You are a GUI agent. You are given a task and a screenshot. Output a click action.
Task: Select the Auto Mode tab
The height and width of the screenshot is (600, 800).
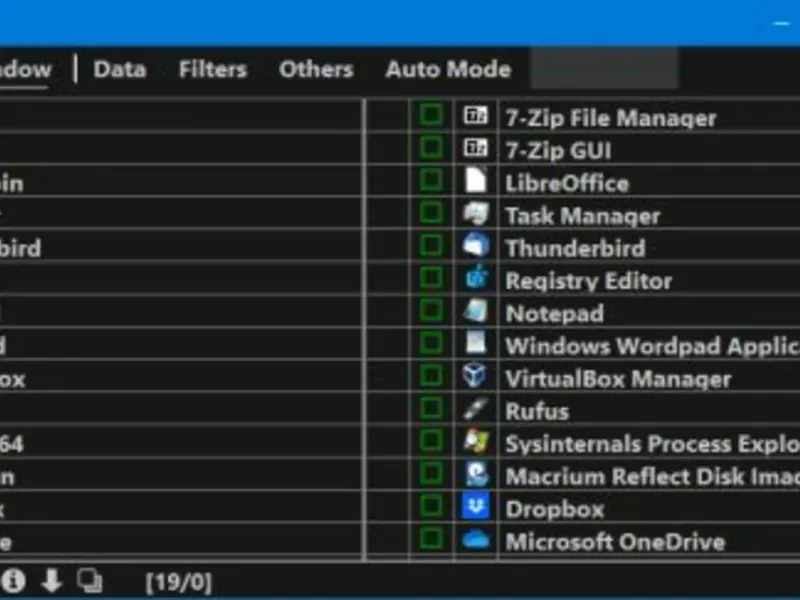tap(448, 69)
